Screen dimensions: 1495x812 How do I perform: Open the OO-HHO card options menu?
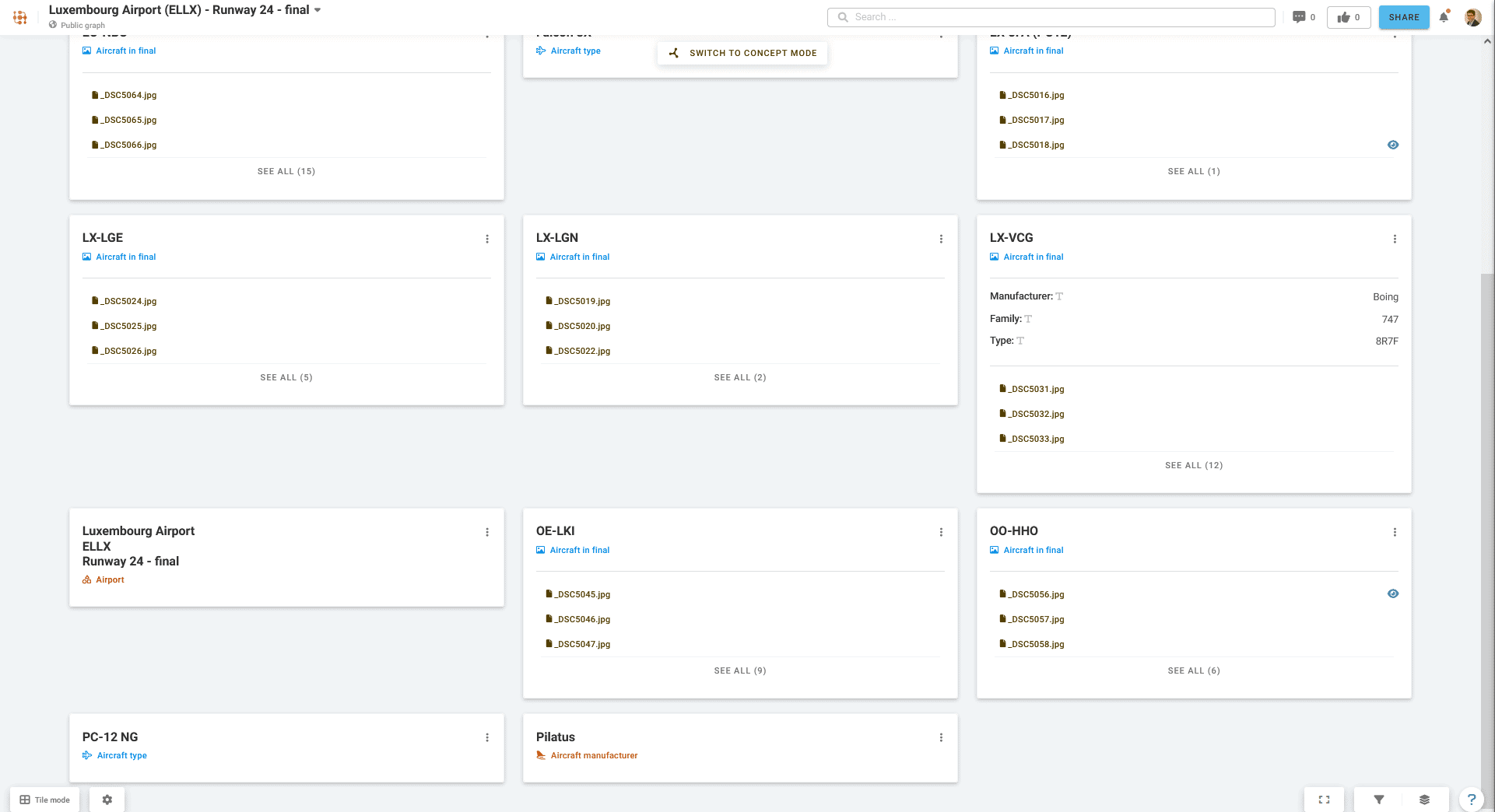pos(1395,532)
